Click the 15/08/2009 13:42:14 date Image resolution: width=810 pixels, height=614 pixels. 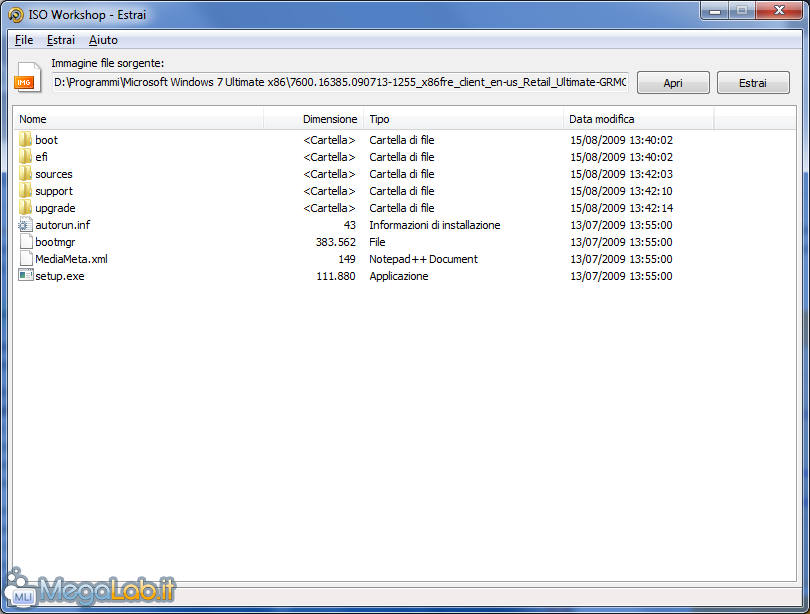621,208
